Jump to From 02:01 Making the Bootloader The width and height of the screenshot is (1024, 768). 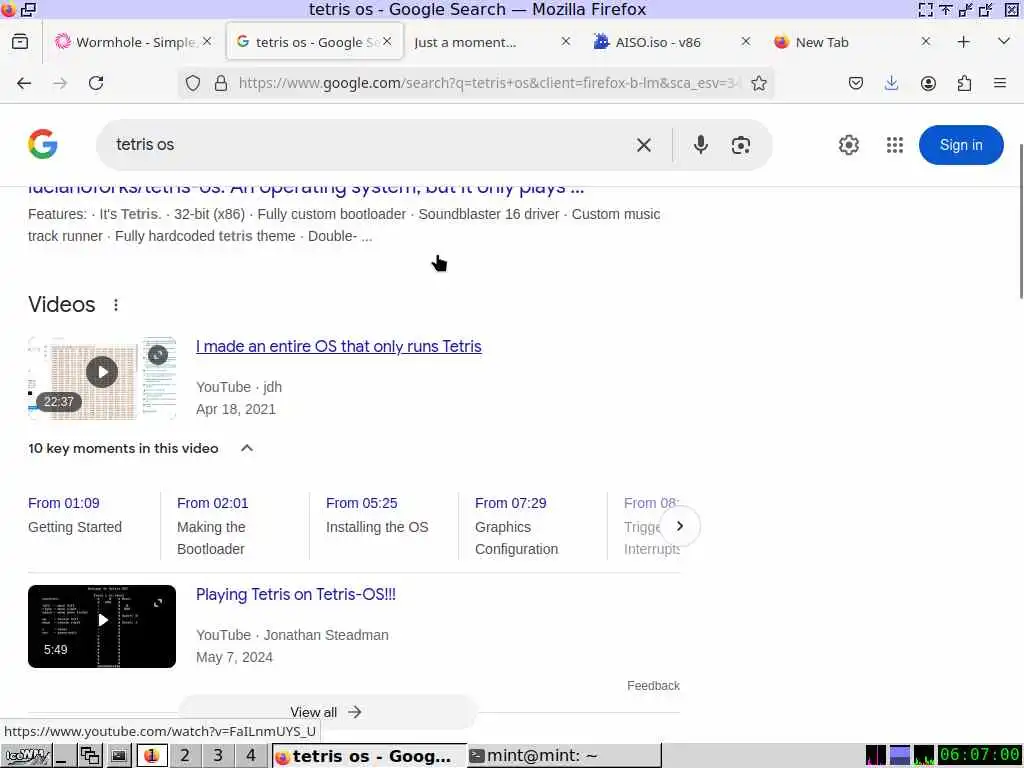click(x=213, y=526)
